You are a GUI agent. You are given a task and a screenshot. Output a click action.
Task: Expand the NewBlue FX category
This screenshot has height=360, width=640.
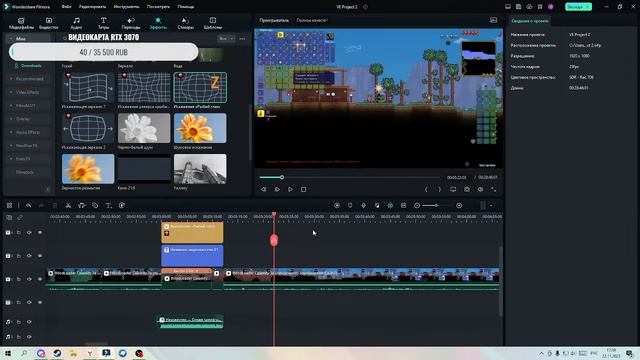[x=11, y=145]
